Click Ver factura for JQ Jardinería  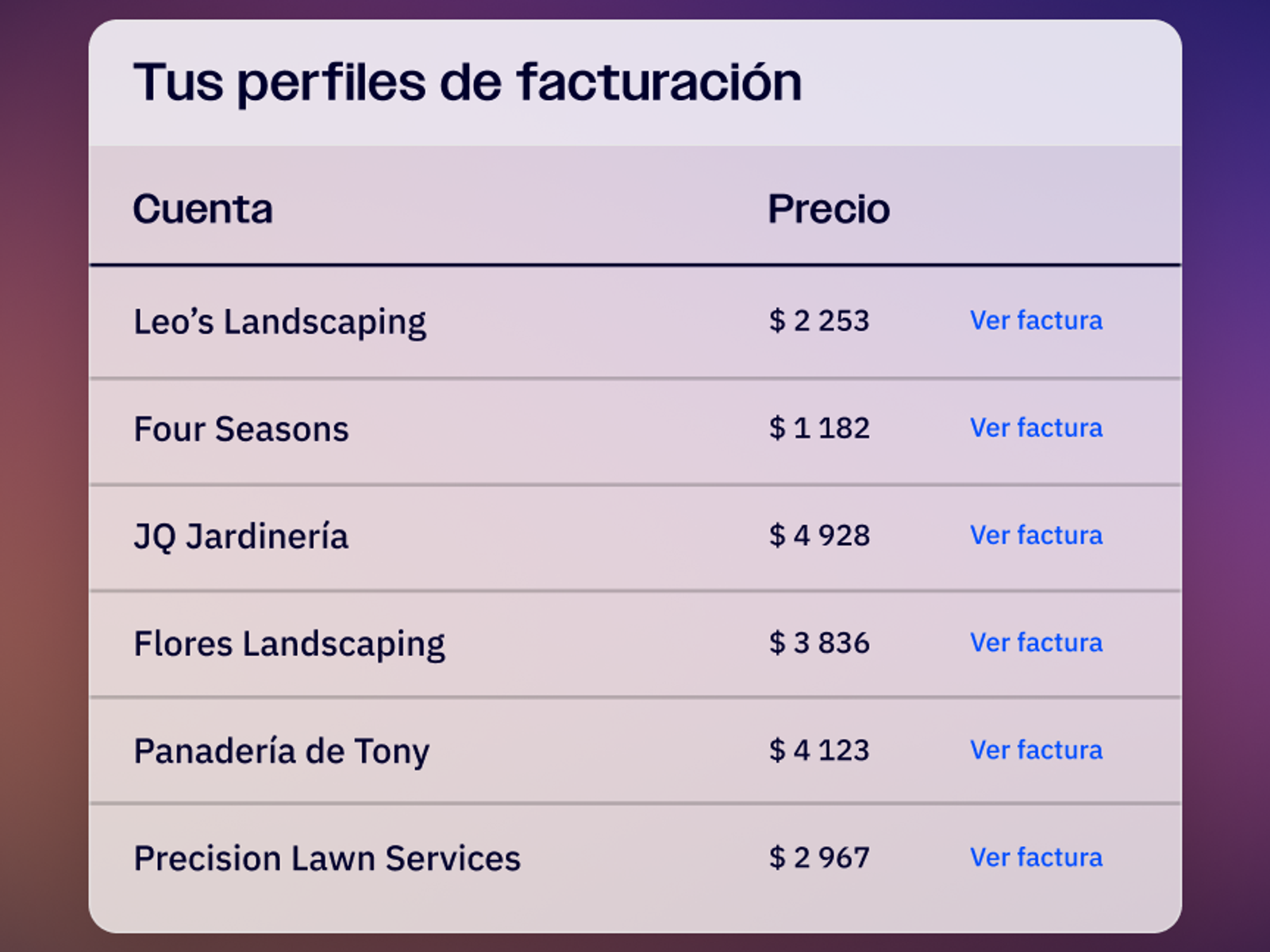tap(1036, 535)
